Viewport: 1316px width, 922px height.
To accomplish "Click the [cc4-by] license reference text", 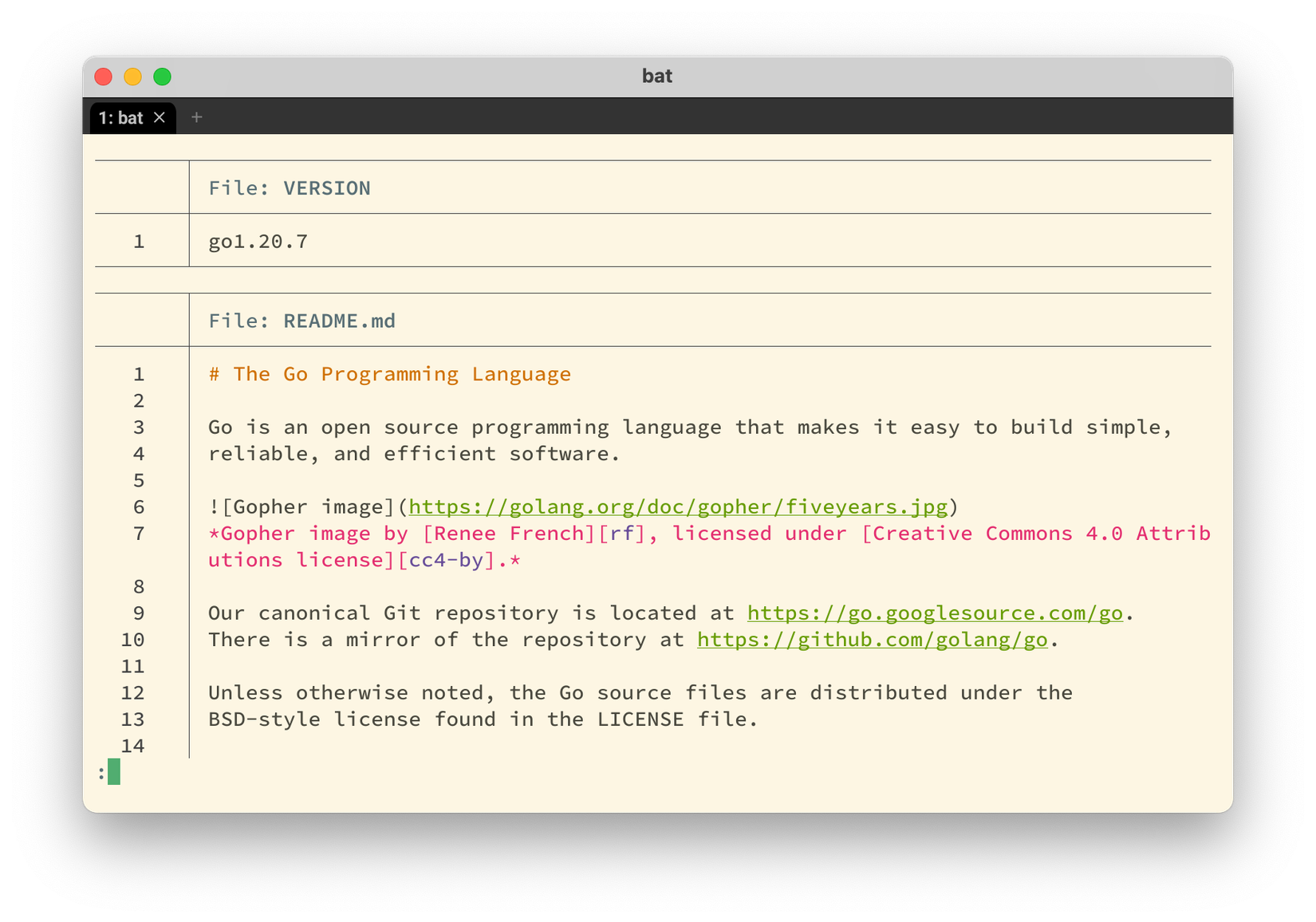I will (x=443, y=560).
